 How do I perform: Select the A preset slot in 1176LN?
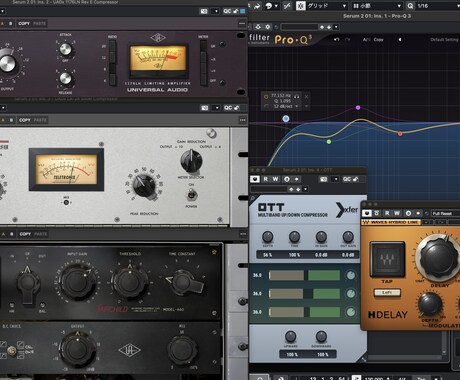pos(2,23)
